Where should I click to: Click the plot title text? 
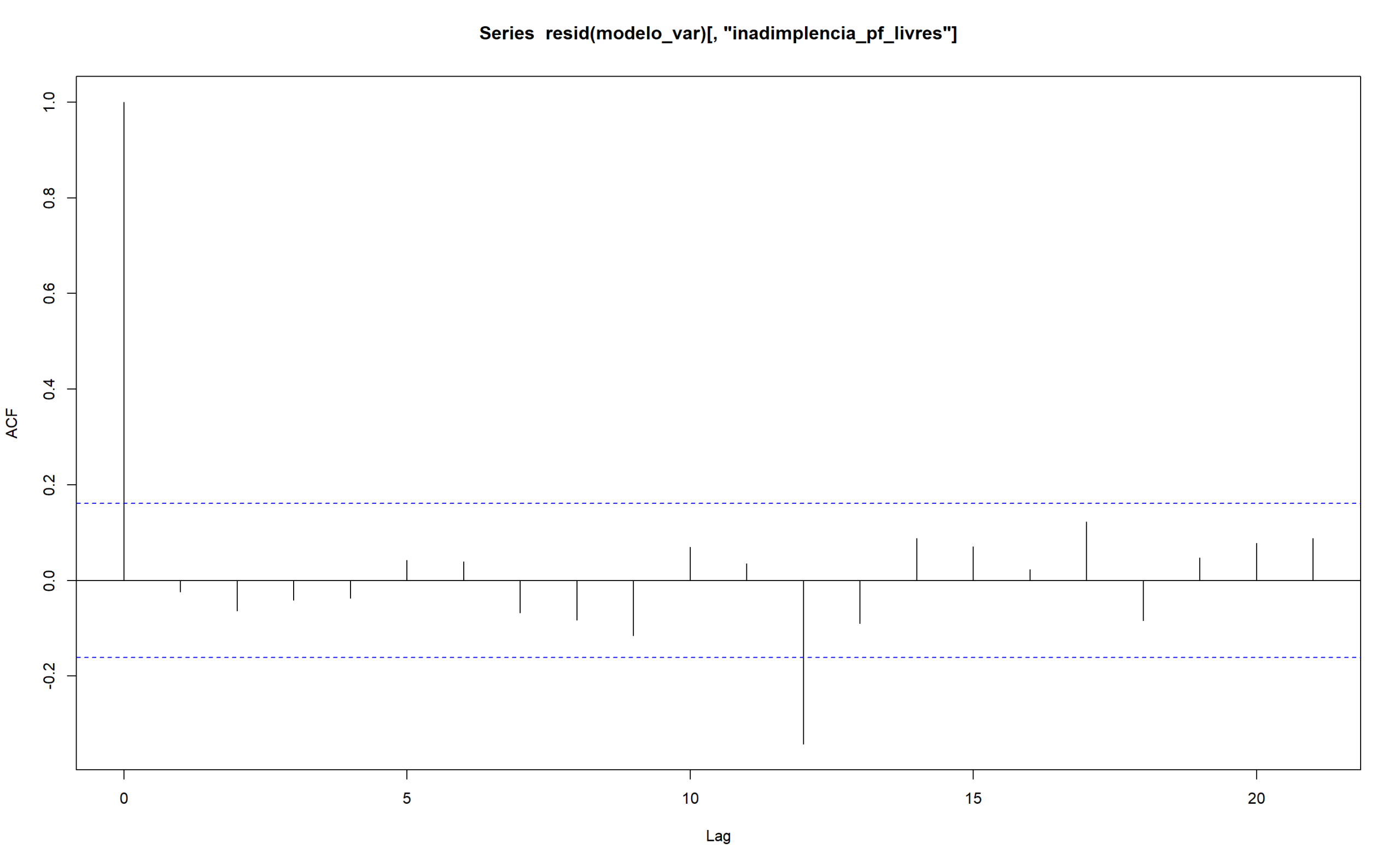[x=717, y=33]
